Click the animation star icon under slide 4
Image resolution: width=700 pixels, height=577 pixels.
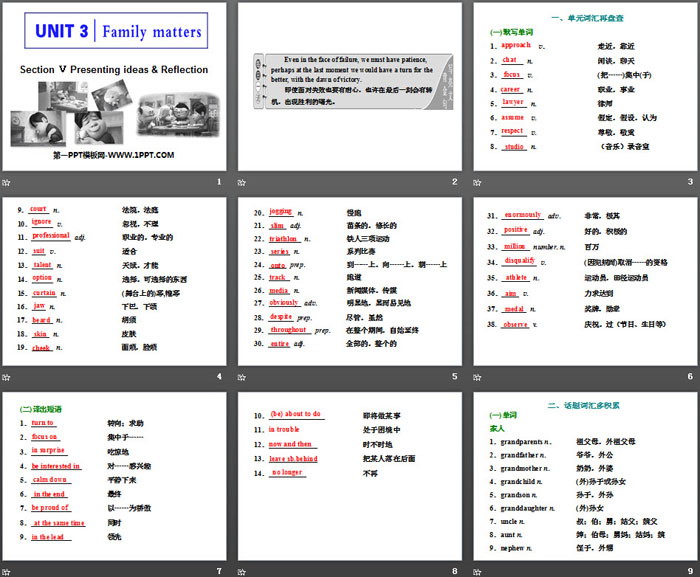(6, 377)
